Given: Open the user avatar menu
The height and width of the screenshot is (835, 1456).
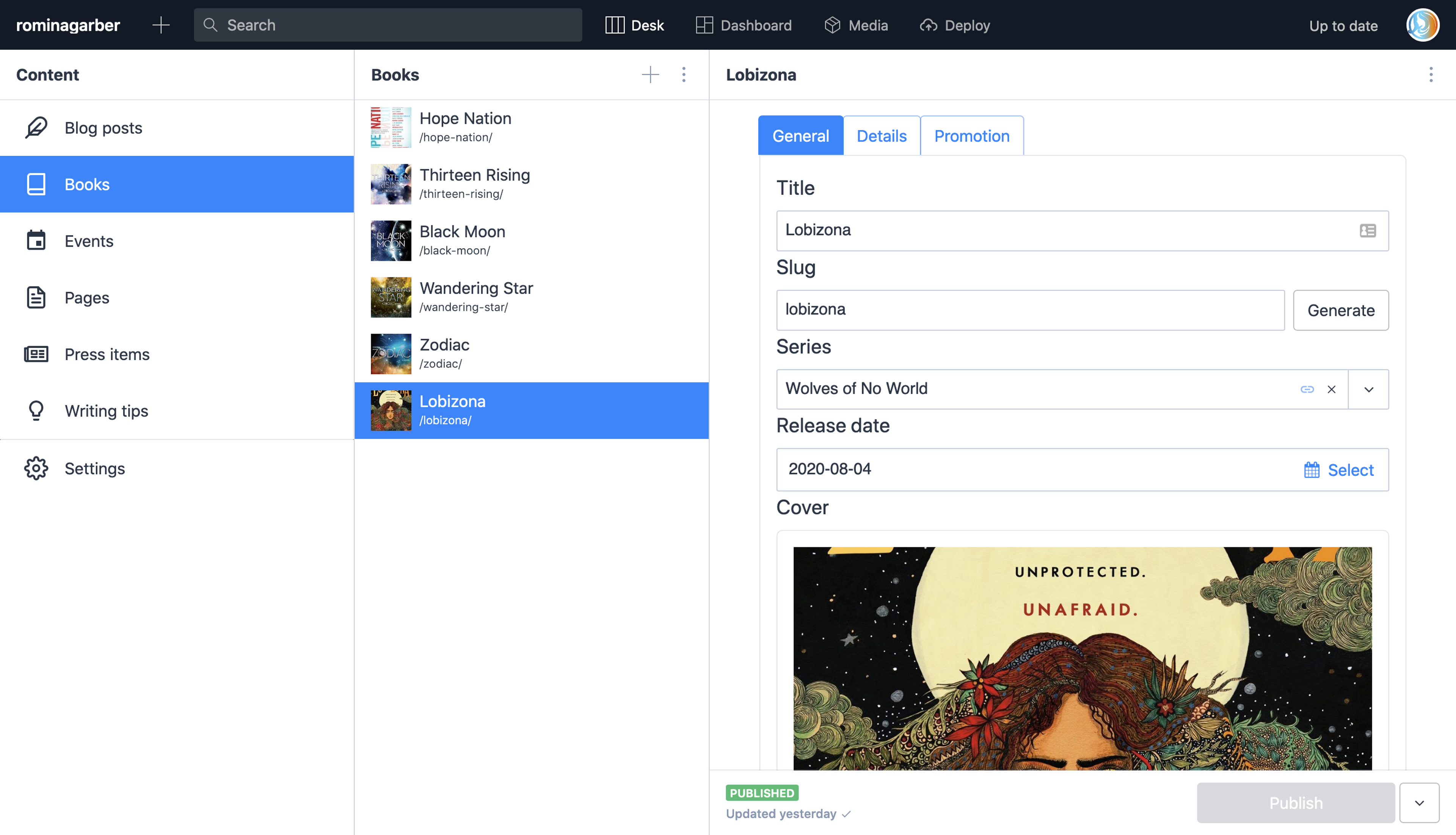Looking at the screenshot, I should (1422, 25).
